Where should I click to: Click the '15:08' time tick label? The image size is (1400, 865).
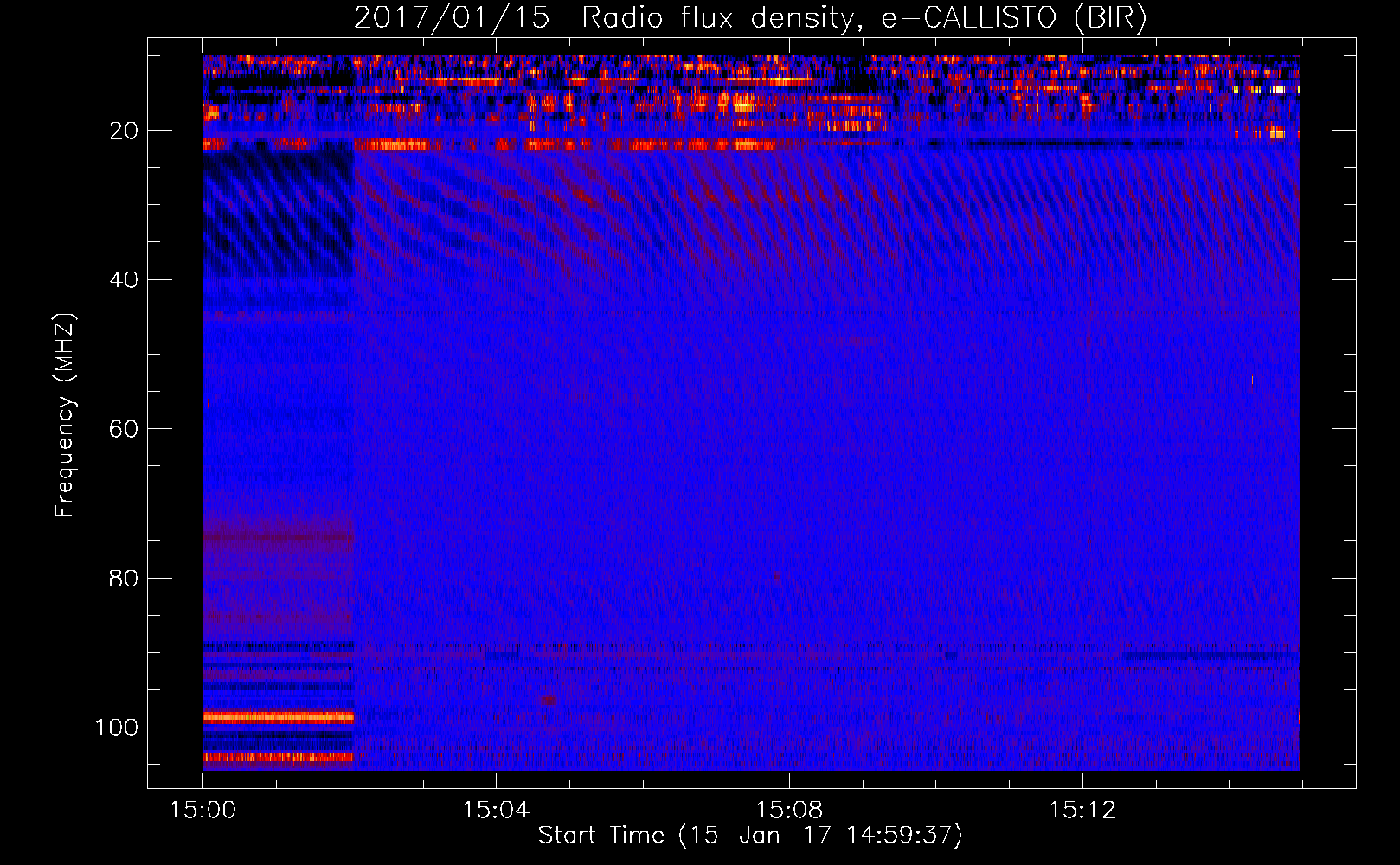point(789,811)
